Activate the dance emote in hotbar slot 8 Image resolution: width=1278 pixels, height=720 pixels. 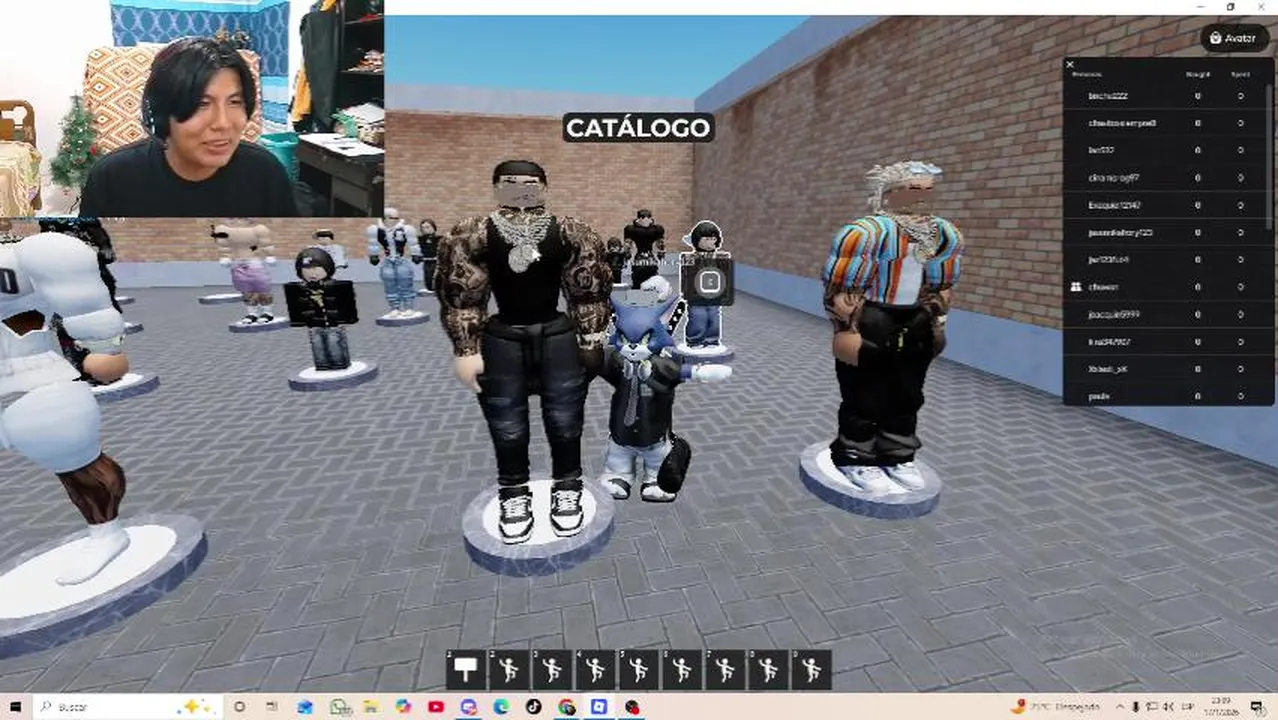coord(768,669)
